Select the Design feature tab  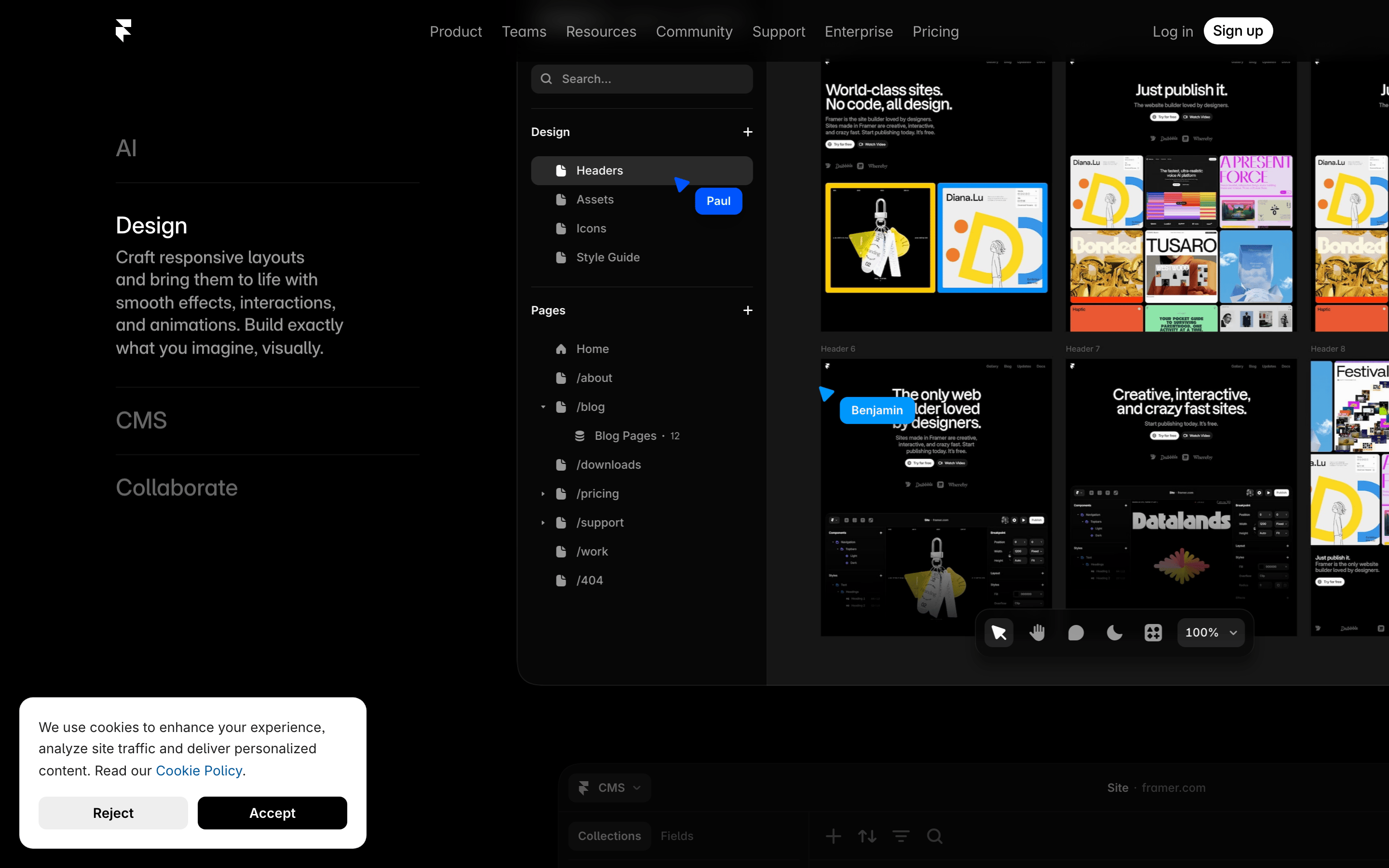(x=151, y=226)
